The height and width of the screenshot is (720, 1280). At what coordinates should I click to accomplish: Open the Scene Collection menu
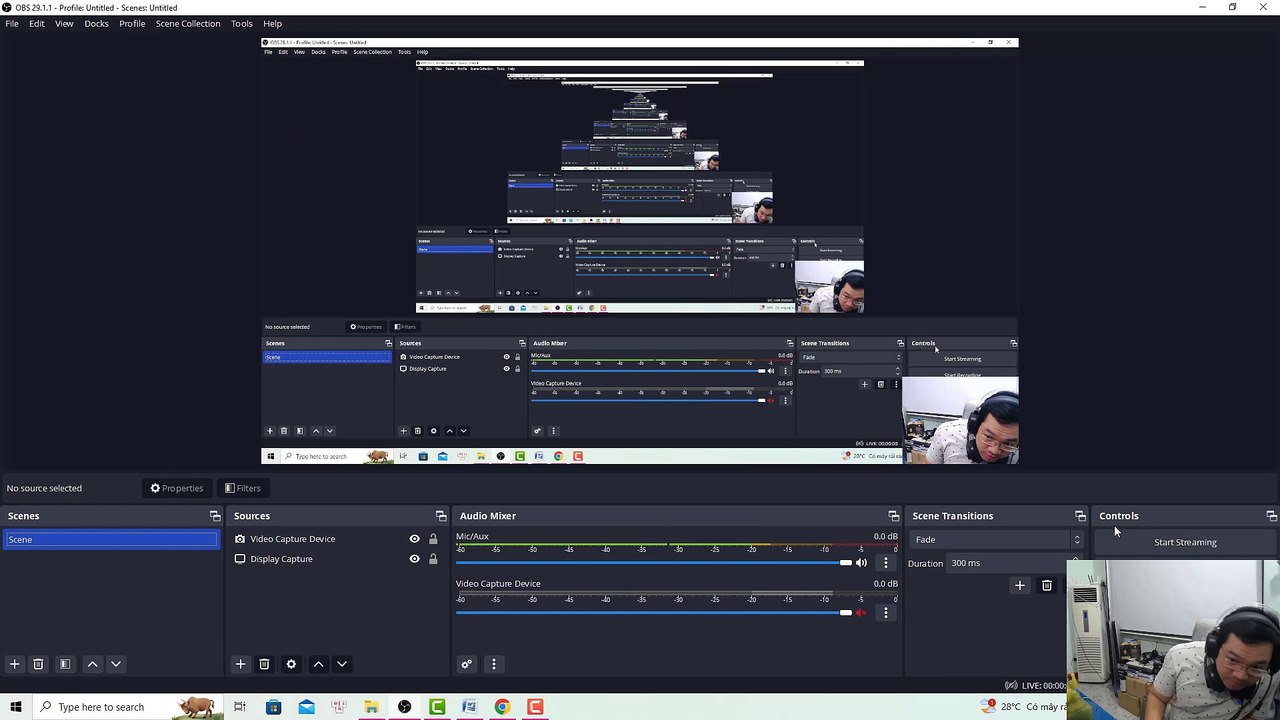coord(188,23)
